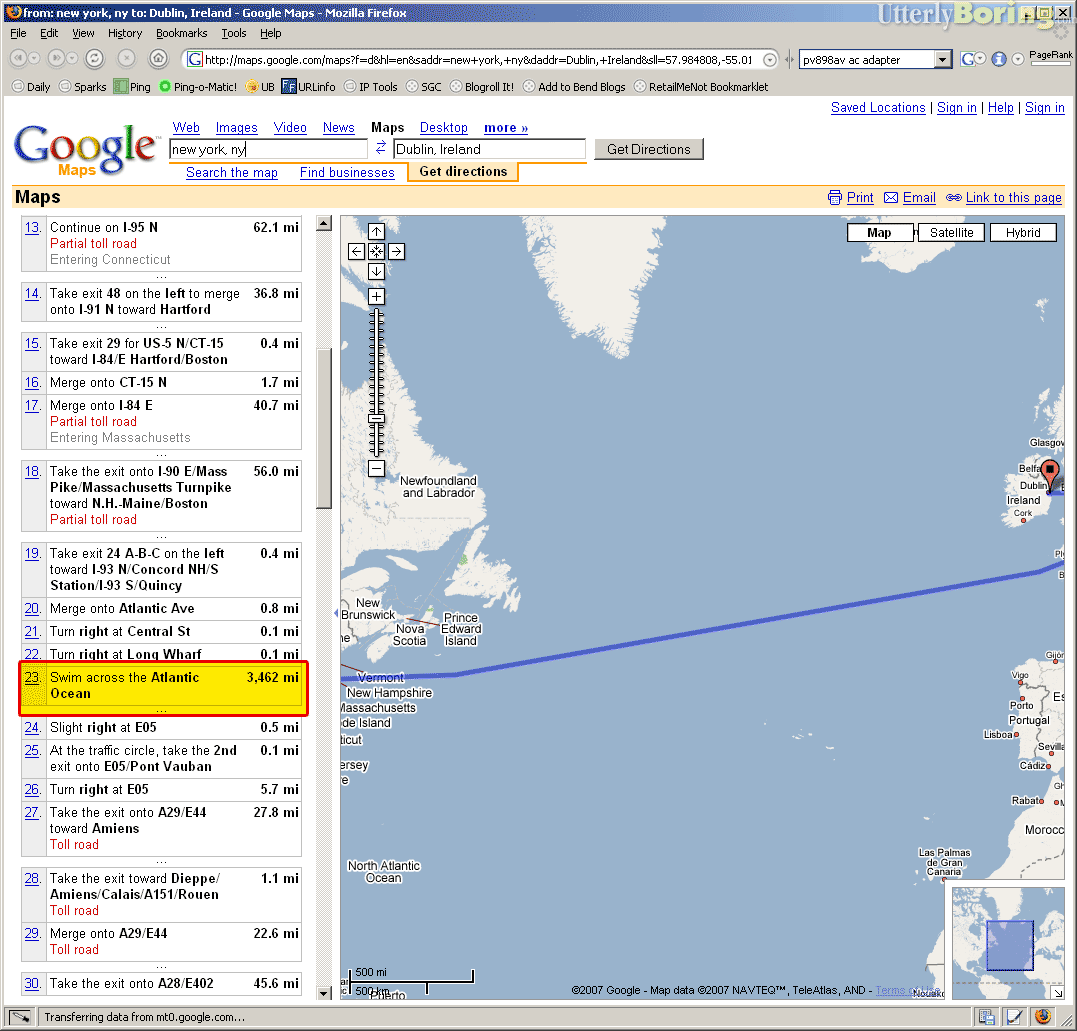Pan the map left with the arrow
1077x1031 pixels.
pyautogui.click(x=357, y=251)
